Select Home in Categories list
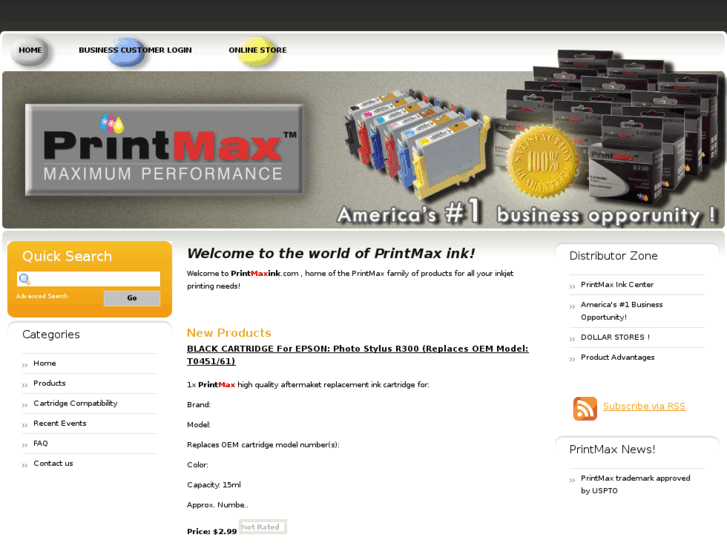 point(45,363)
